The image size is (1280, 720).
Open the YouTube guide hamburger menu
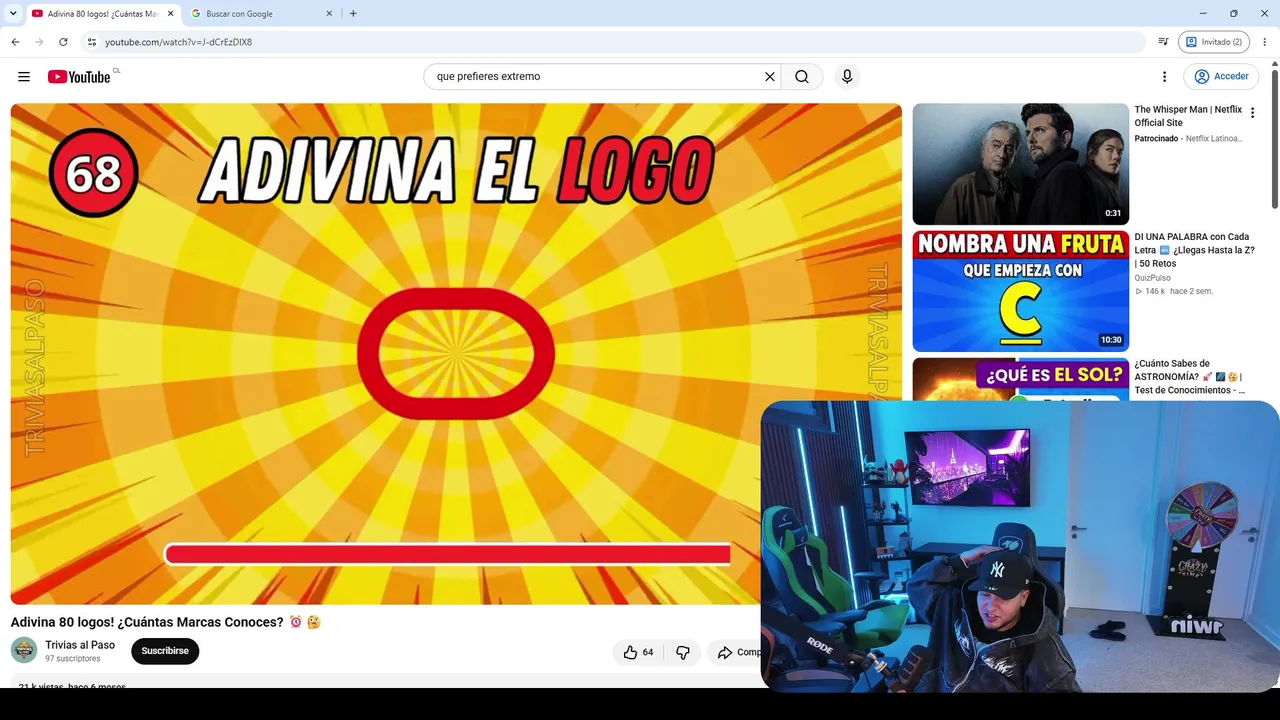(x=24, y=77)
